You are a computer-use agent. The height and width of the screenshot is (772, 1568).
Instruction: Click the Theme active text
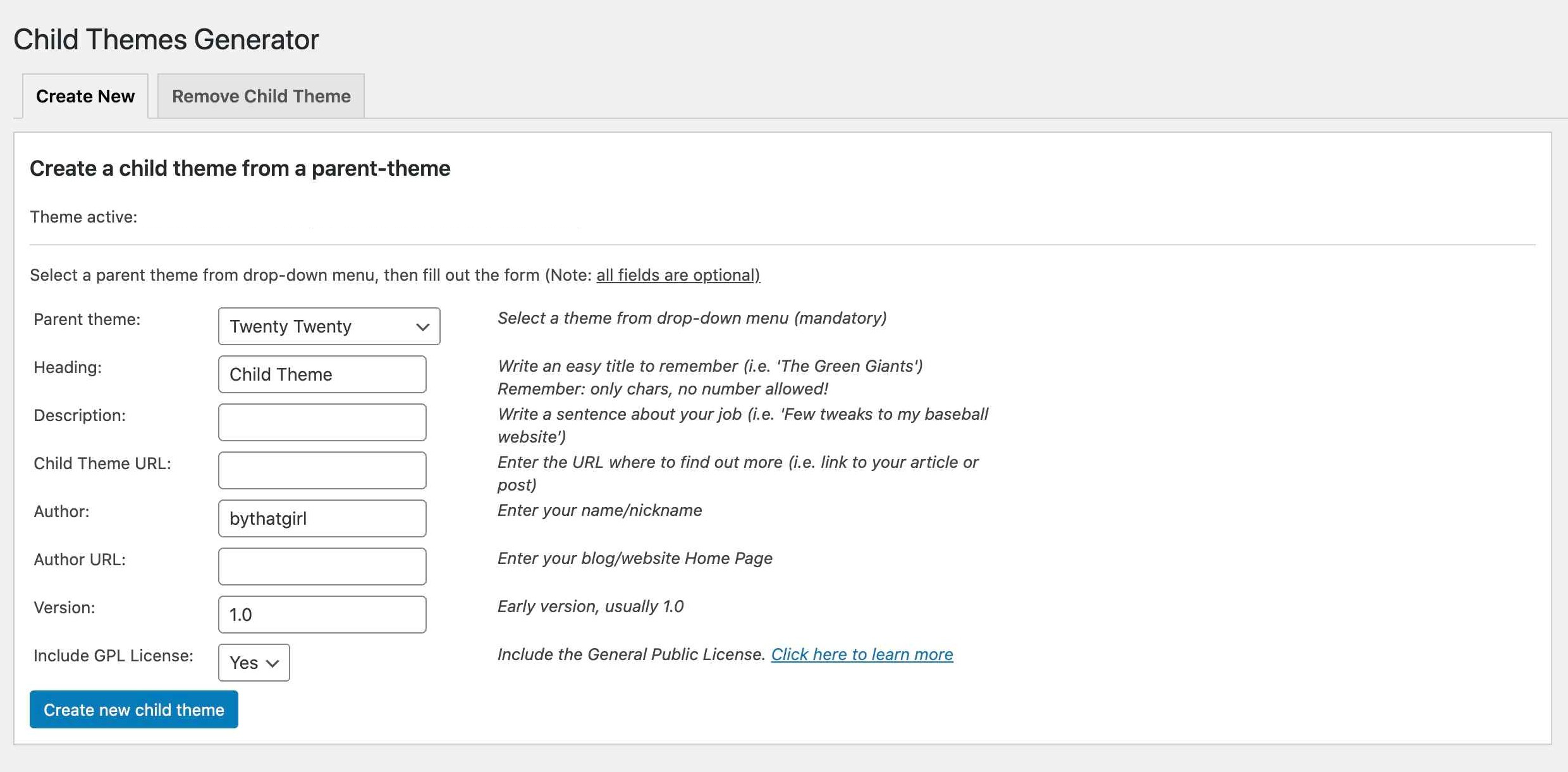tap(83, 217)
